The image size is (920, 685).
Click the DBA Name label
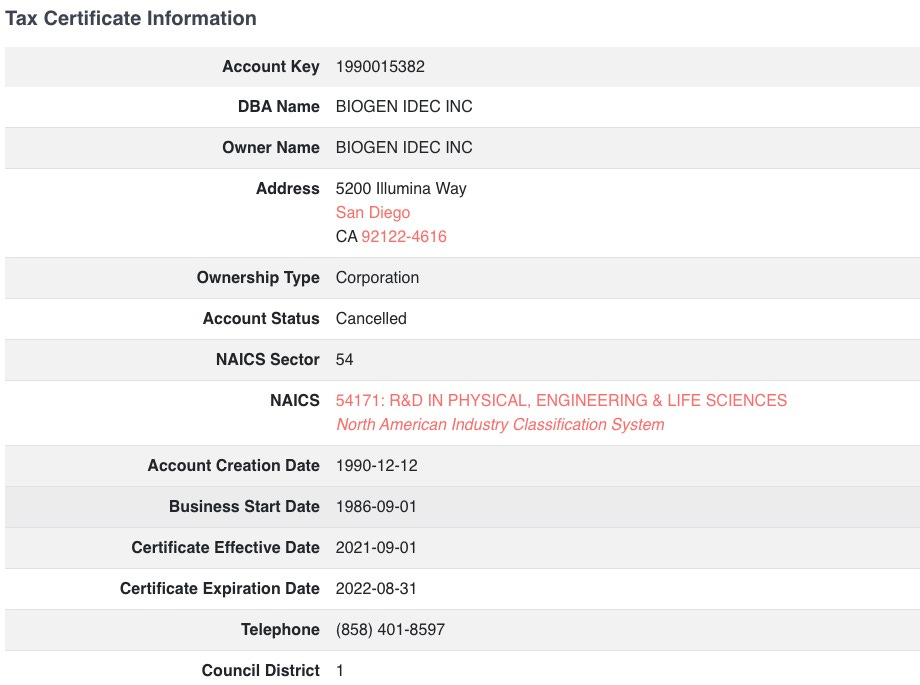(x=279, y=106)
